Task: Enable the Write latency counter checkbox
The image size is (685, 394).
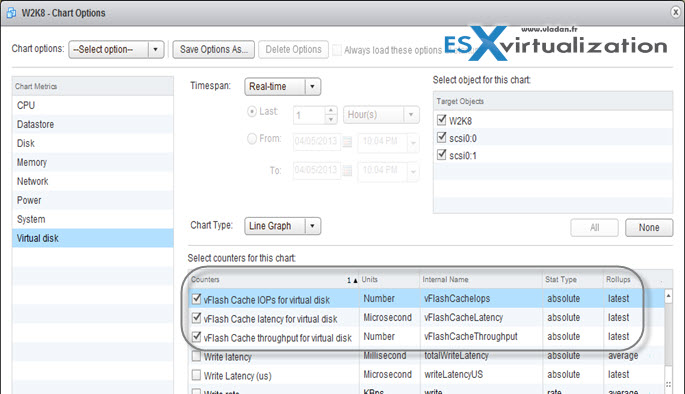Action: [x=197, y=356]
